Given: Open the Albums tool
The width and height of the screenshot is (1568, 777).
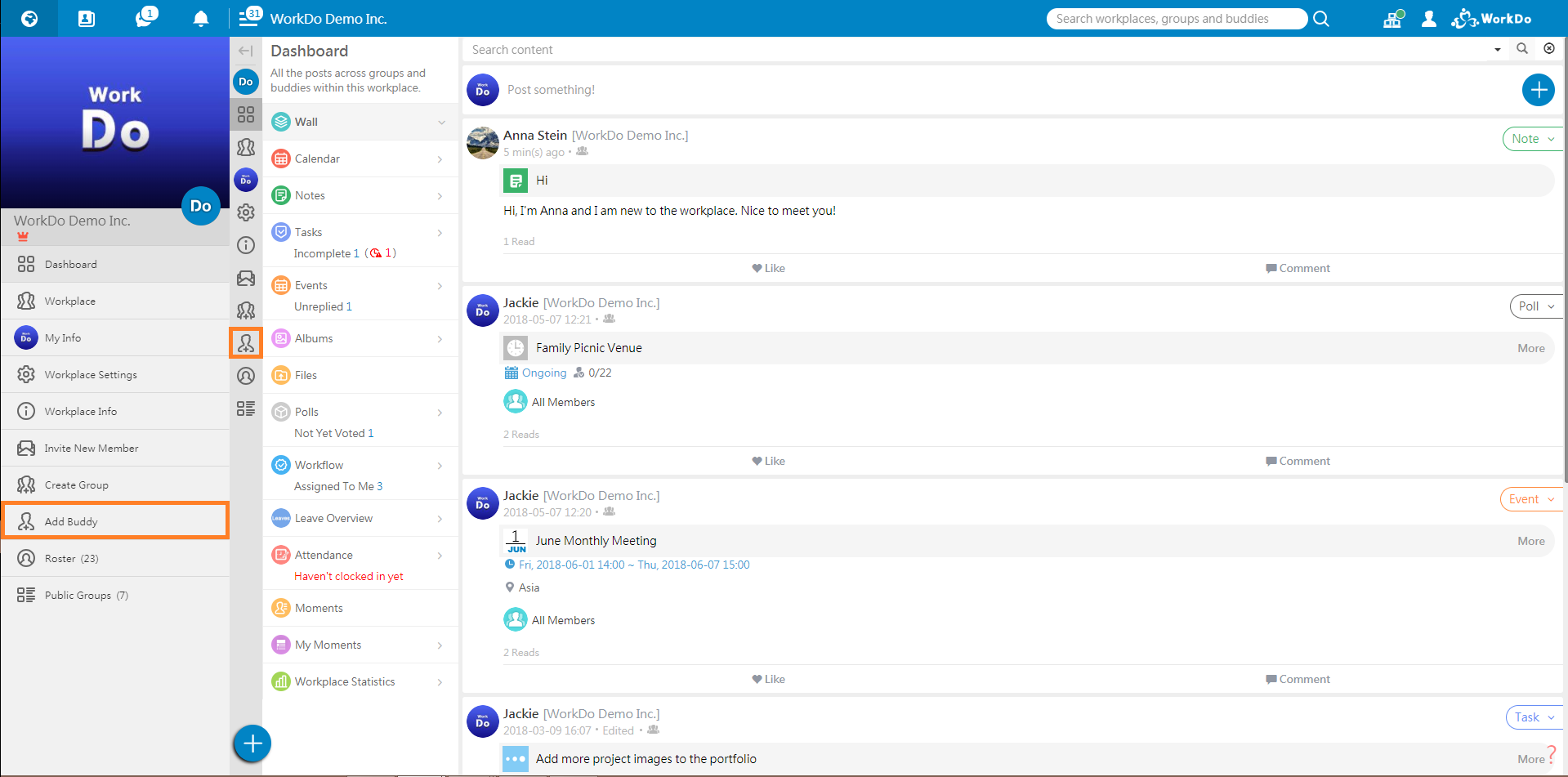Looking at the screenshot, I should (360, 338).
